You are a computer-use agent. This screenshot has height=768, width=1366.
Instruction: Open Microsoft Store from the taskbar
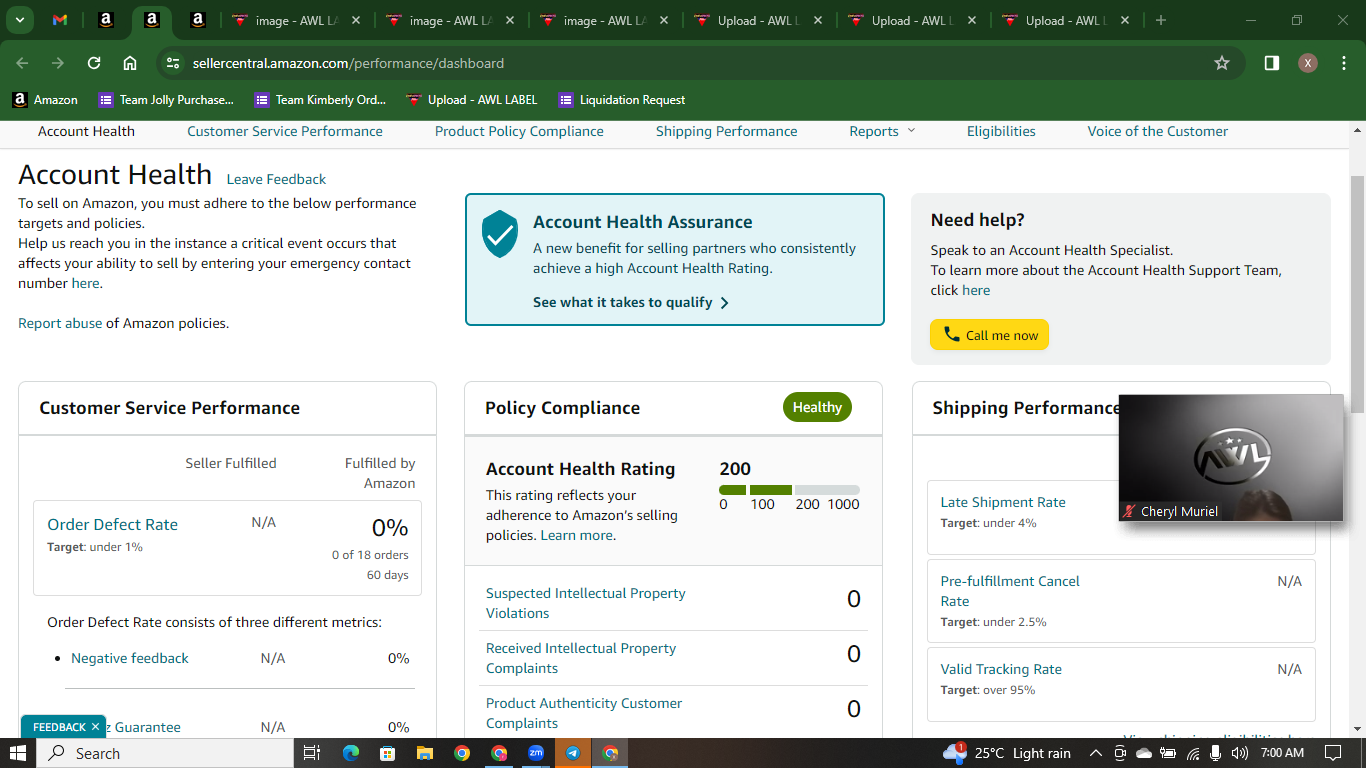point(387,753)
